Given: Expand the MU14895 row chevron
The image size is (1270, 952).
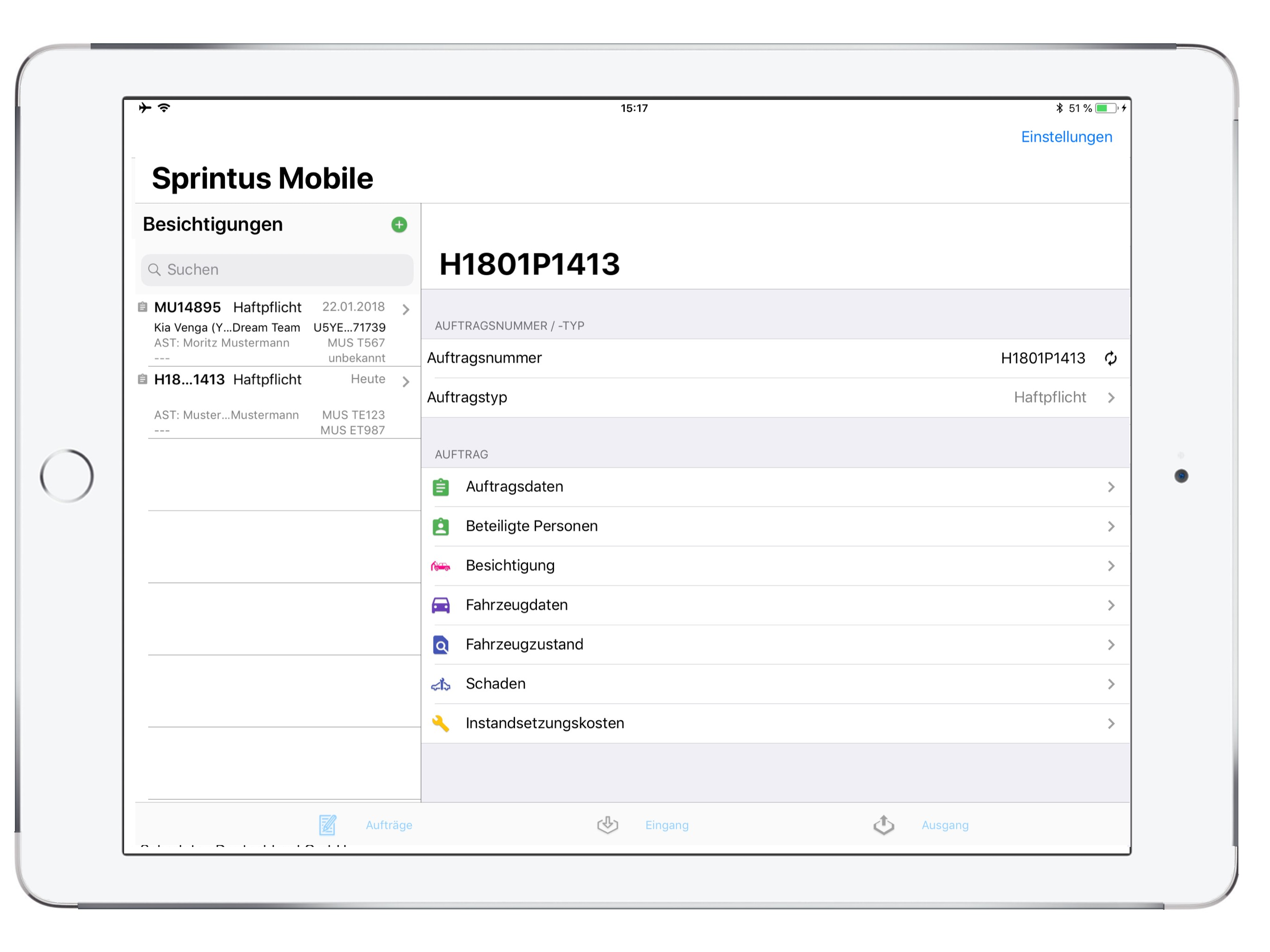Looking at the screenshot, I should click(406, 310).
